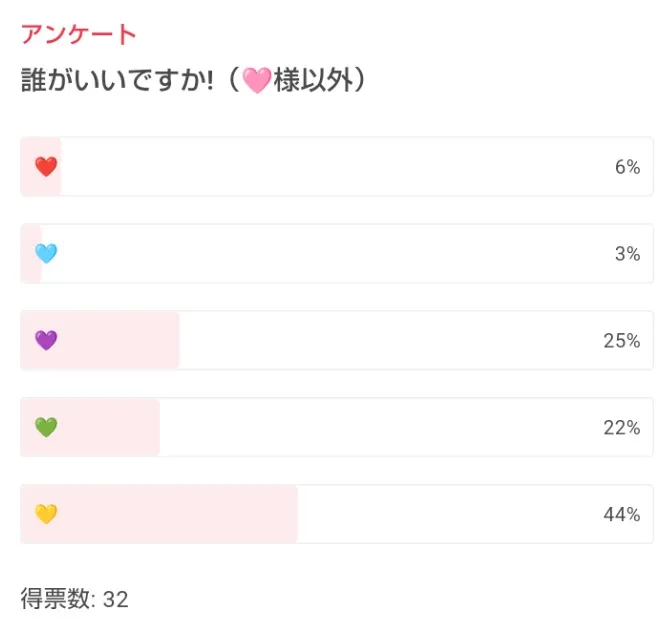Click the pink filled bar of yellow heart
Viewport: 671px width, 639px height.
(159, 514)
